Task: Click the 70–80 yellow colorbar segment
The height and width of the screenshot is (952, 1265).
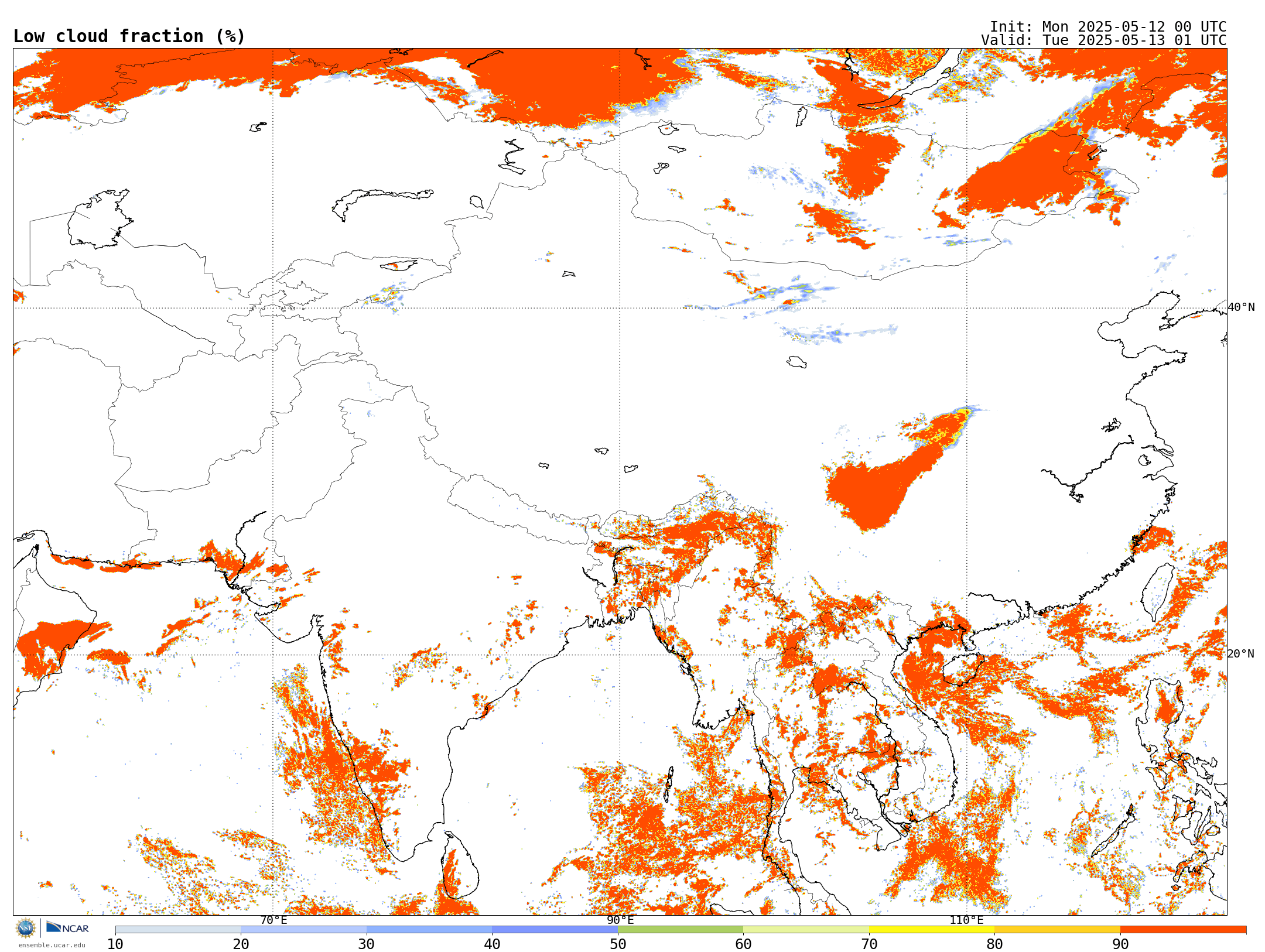Action: pyautogui.click(x=932, y=930)
